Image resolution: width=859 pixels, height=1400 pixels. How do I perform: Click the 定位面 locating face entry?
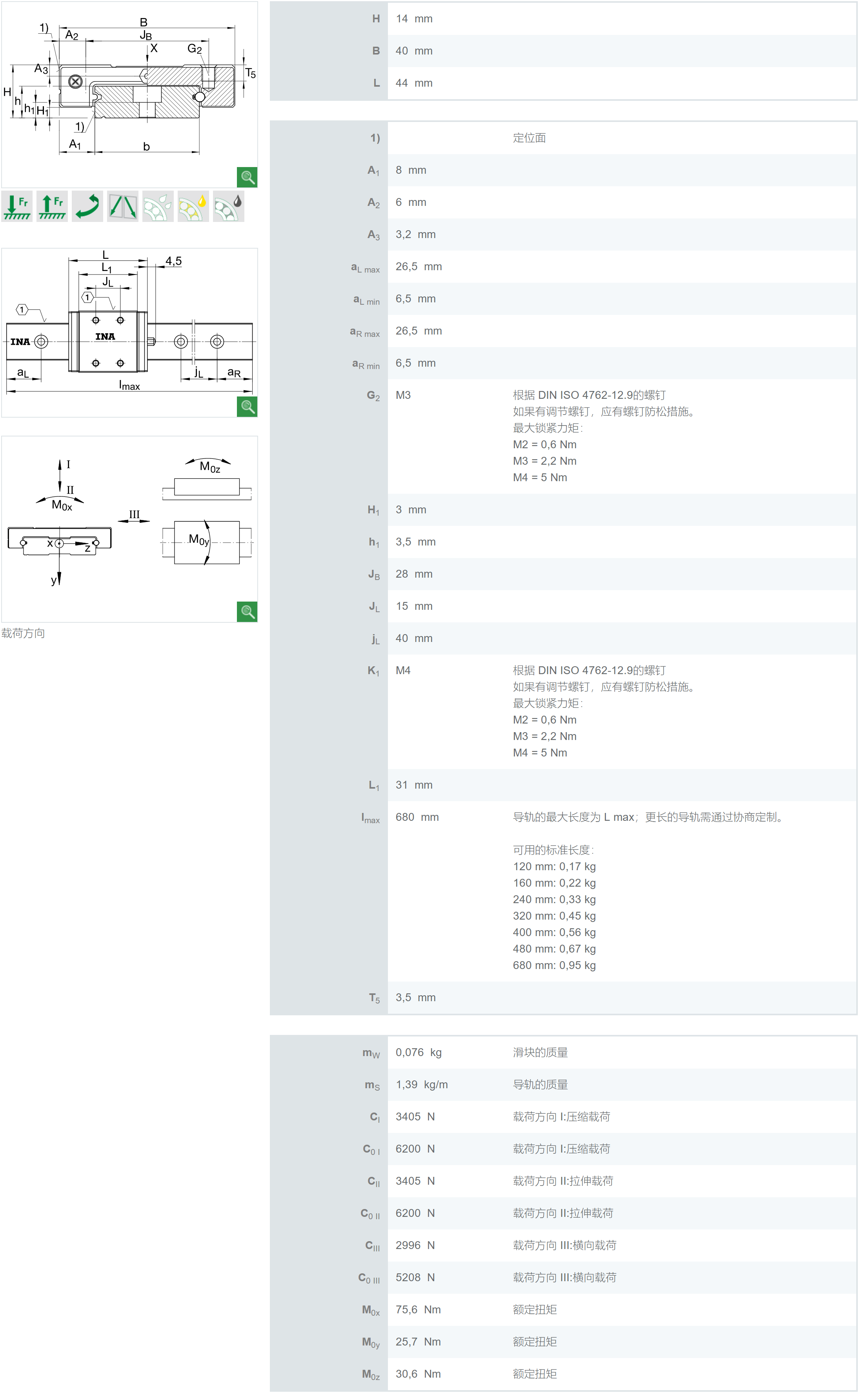pyautogui.click(x=529, y=138)
